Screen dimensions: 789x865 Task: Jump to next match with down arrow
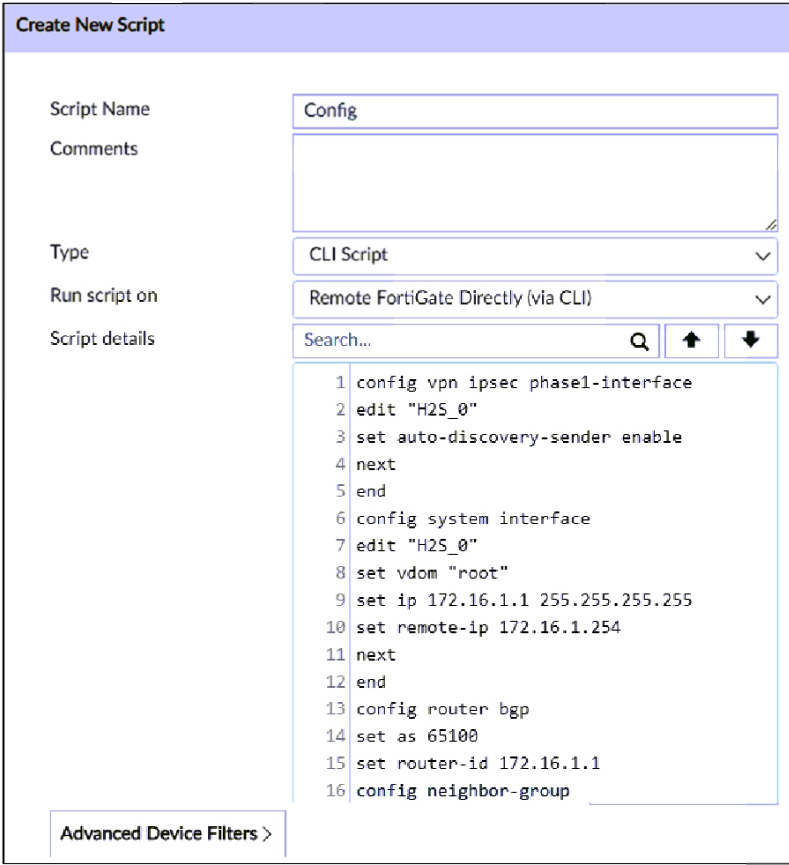click(x=751, y=340)
